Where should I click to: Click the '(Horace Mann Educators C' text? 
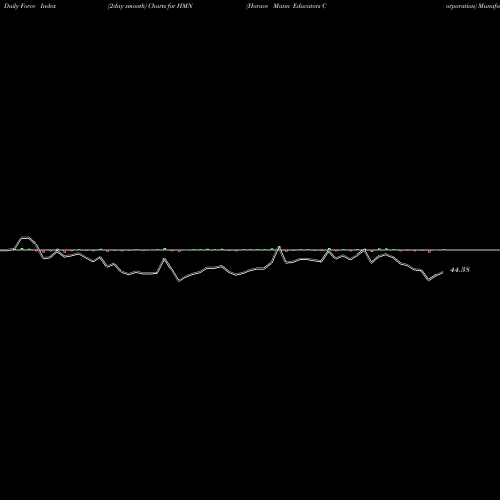click(286, 6)
